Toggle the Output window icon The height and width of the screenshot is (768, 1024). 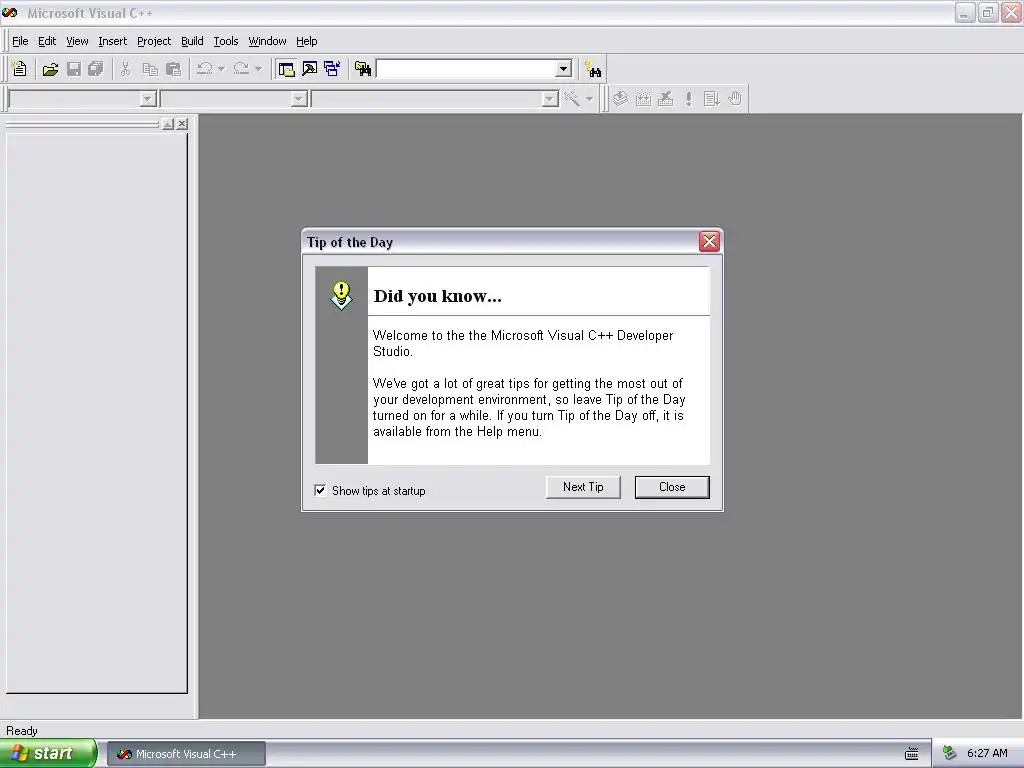click(x=310, y=69)
